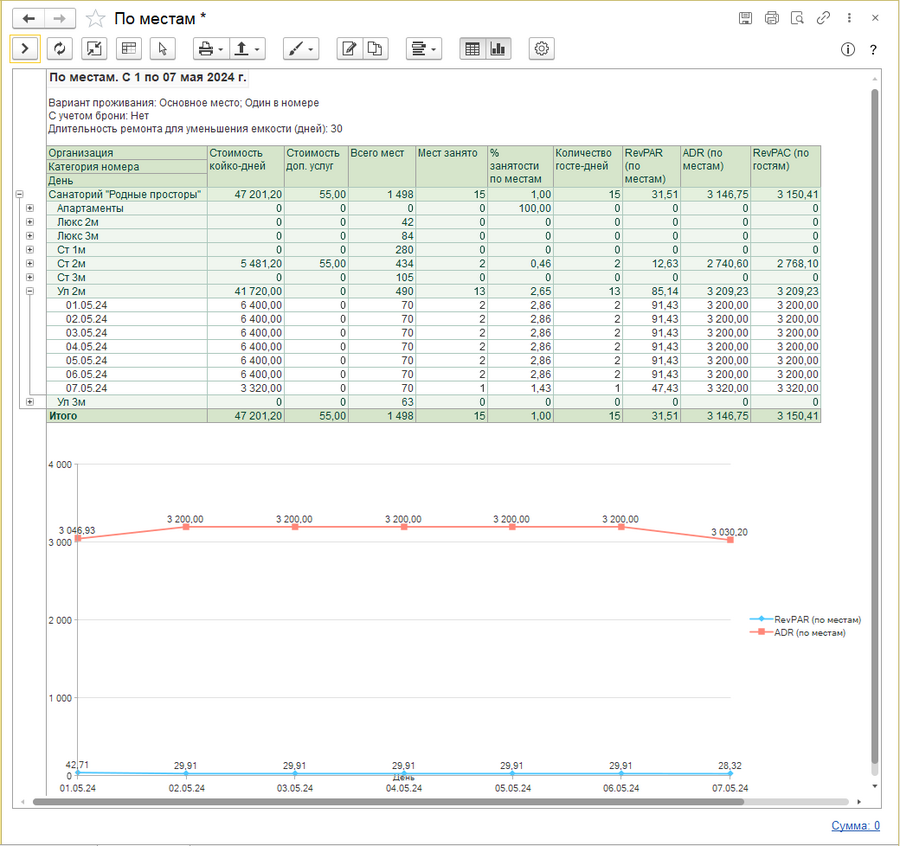The height and width of the screenshot is (846, 900).
Task: Click the Сумма: 0 link
Action: [x=855, y=825]
